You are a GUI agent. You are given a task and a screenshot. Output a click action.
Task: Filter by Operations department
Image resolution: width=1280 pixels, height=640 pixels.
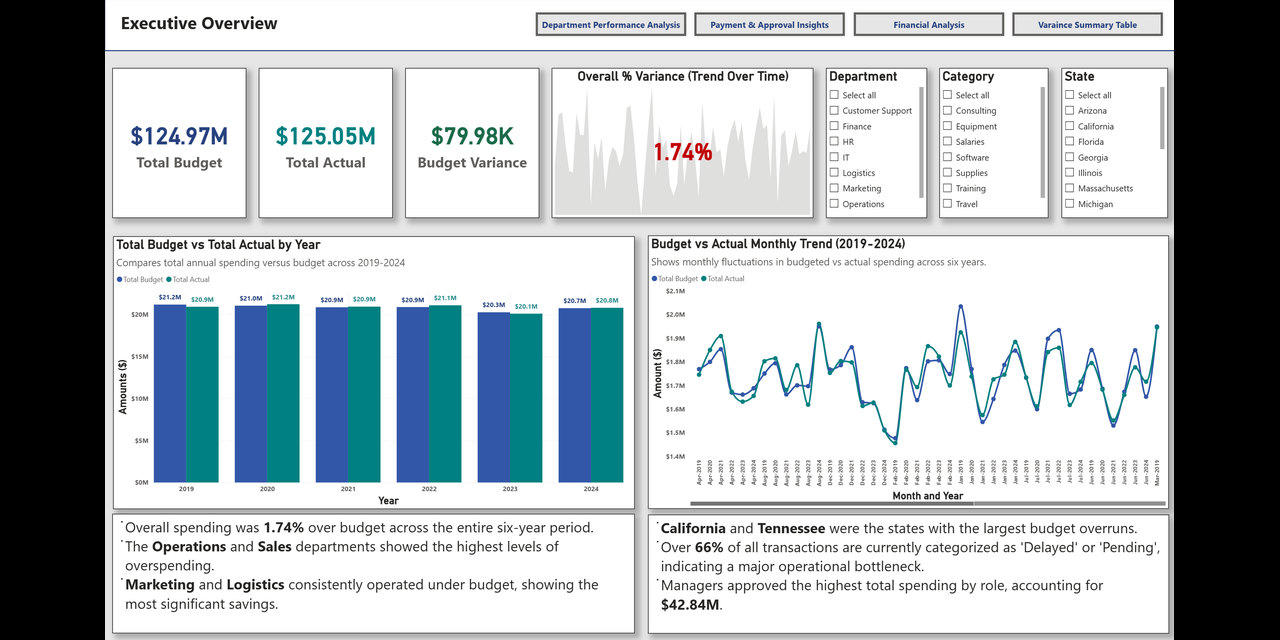[x=834, y=204]
